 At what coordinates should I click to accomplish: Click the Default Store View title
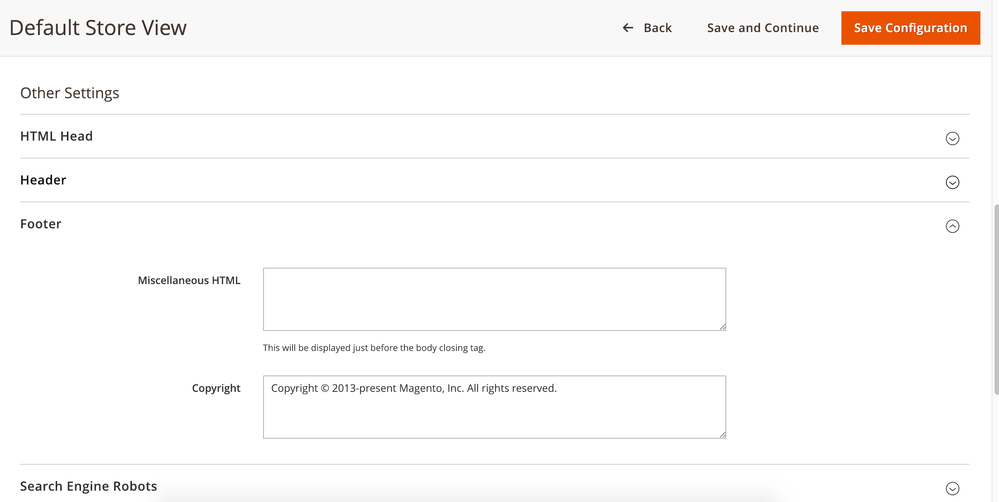coord(98,28)
